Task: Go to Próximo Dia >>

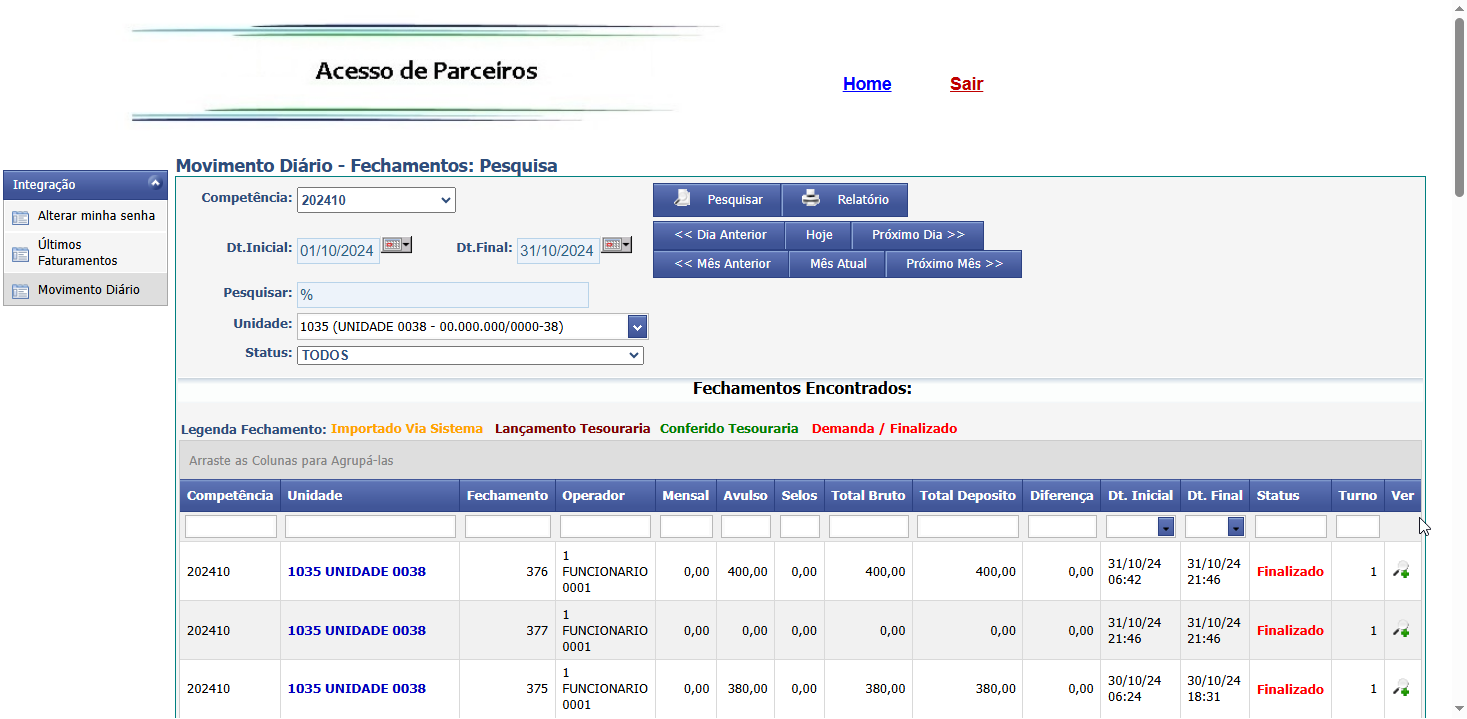Action: [x=918, y=235]
